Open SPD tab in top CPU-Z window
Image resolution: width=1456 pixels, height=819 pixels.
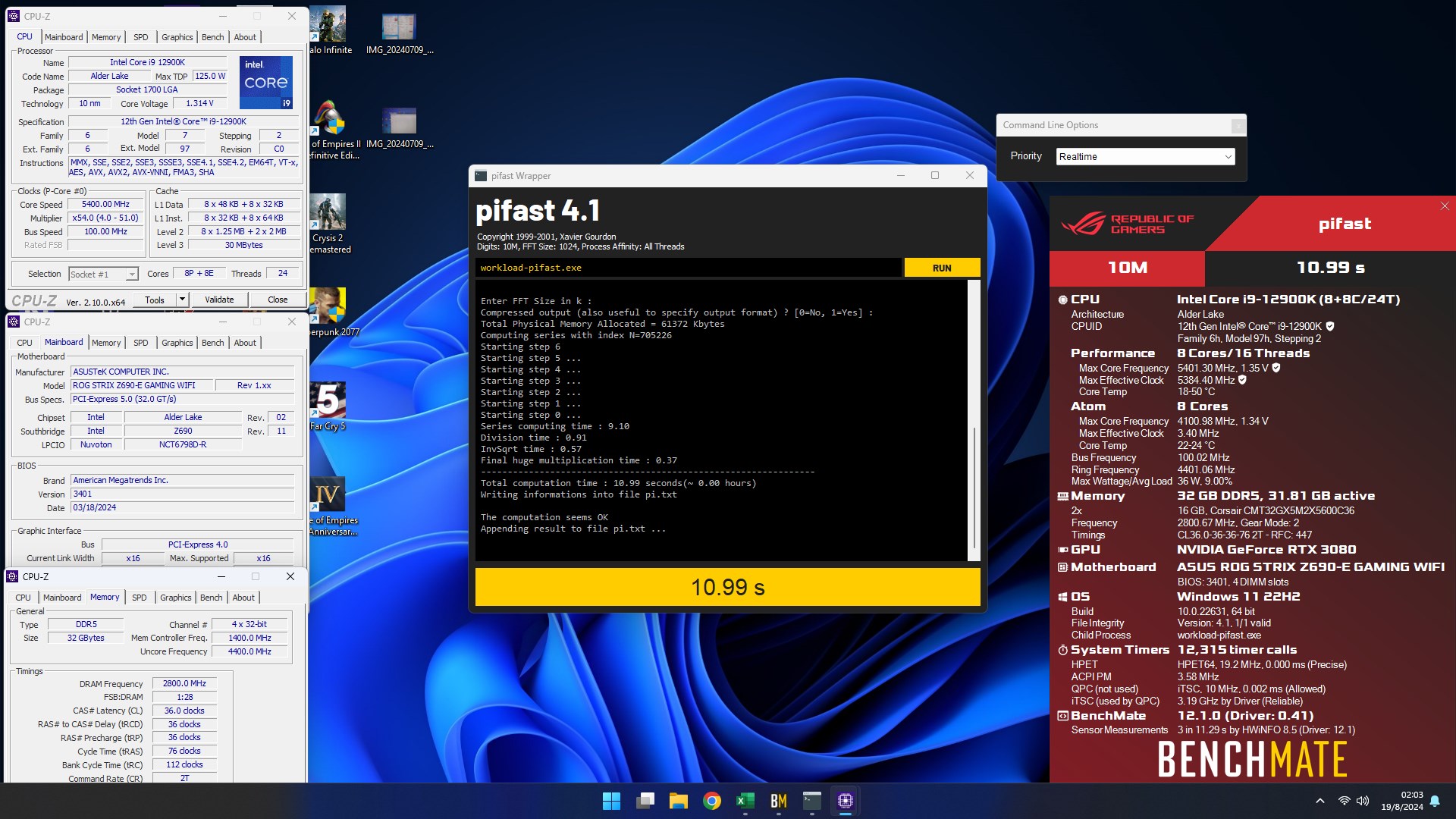tap(141, 37)
